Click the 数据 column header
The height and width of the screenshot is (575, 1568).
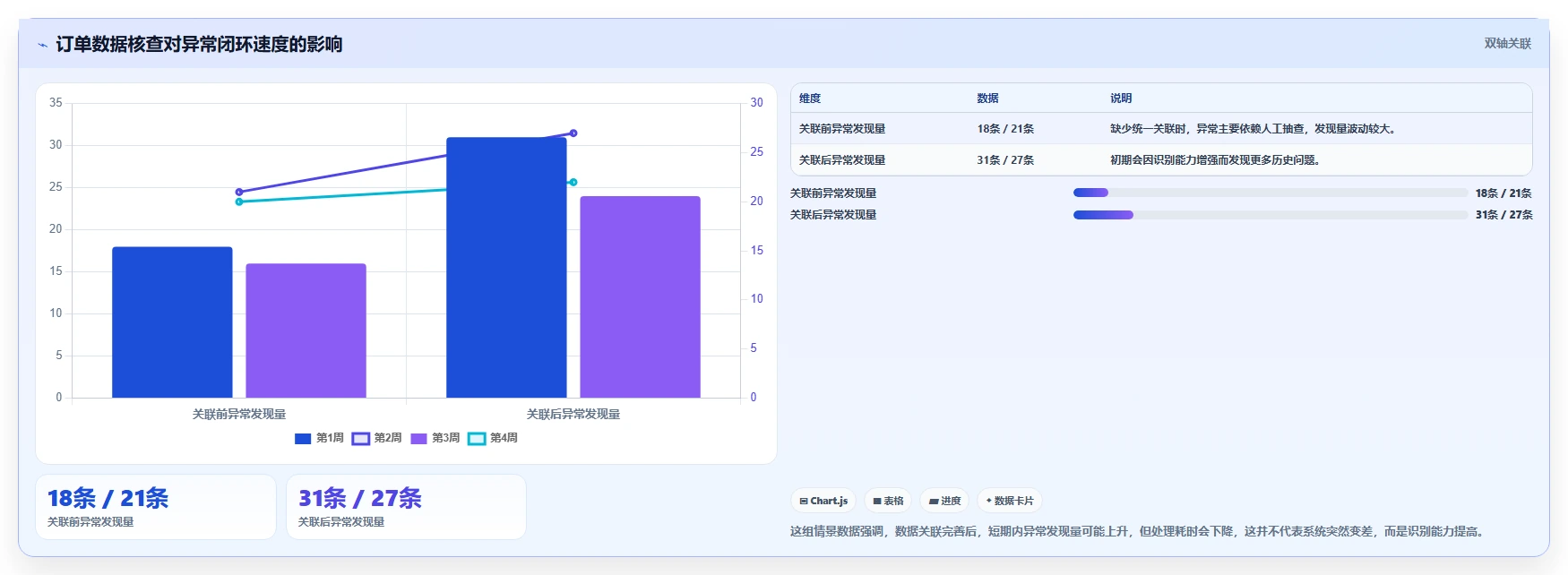pyautogui.click(x=987, y=99)
